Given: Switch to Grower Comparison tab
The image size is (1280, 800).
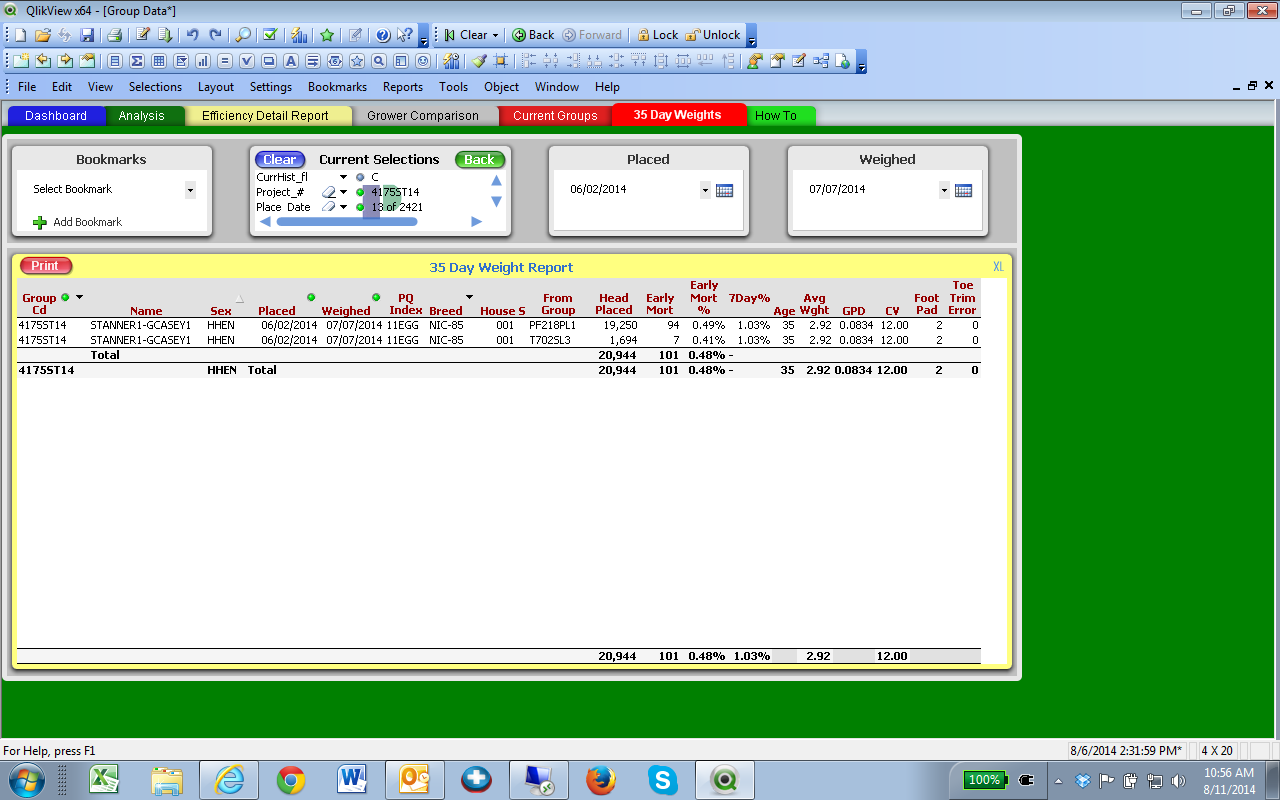Looking at the screenshot, I should (423, 116).
